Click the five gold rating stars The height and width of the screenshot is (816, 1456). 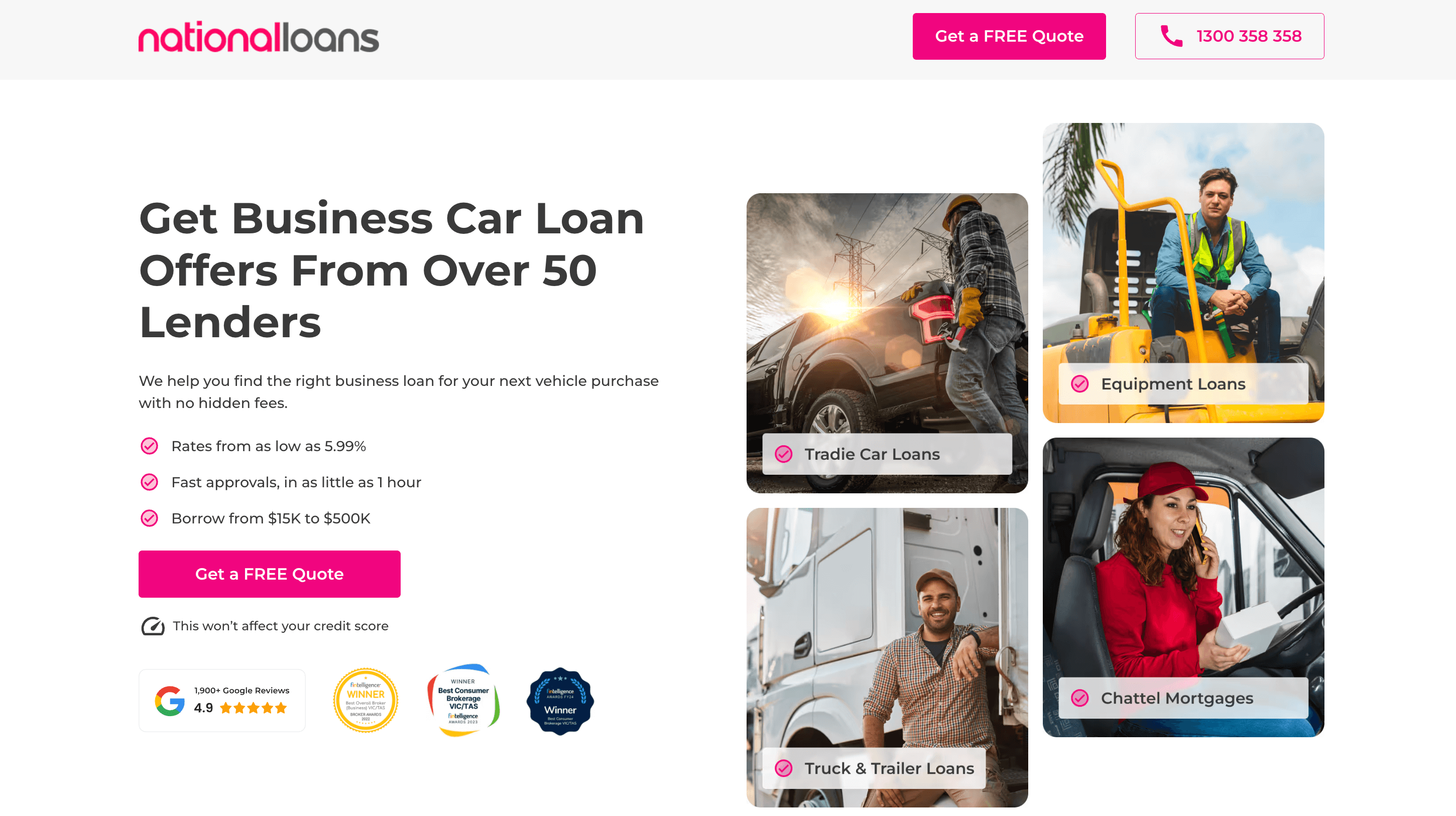tap(253, 708)
